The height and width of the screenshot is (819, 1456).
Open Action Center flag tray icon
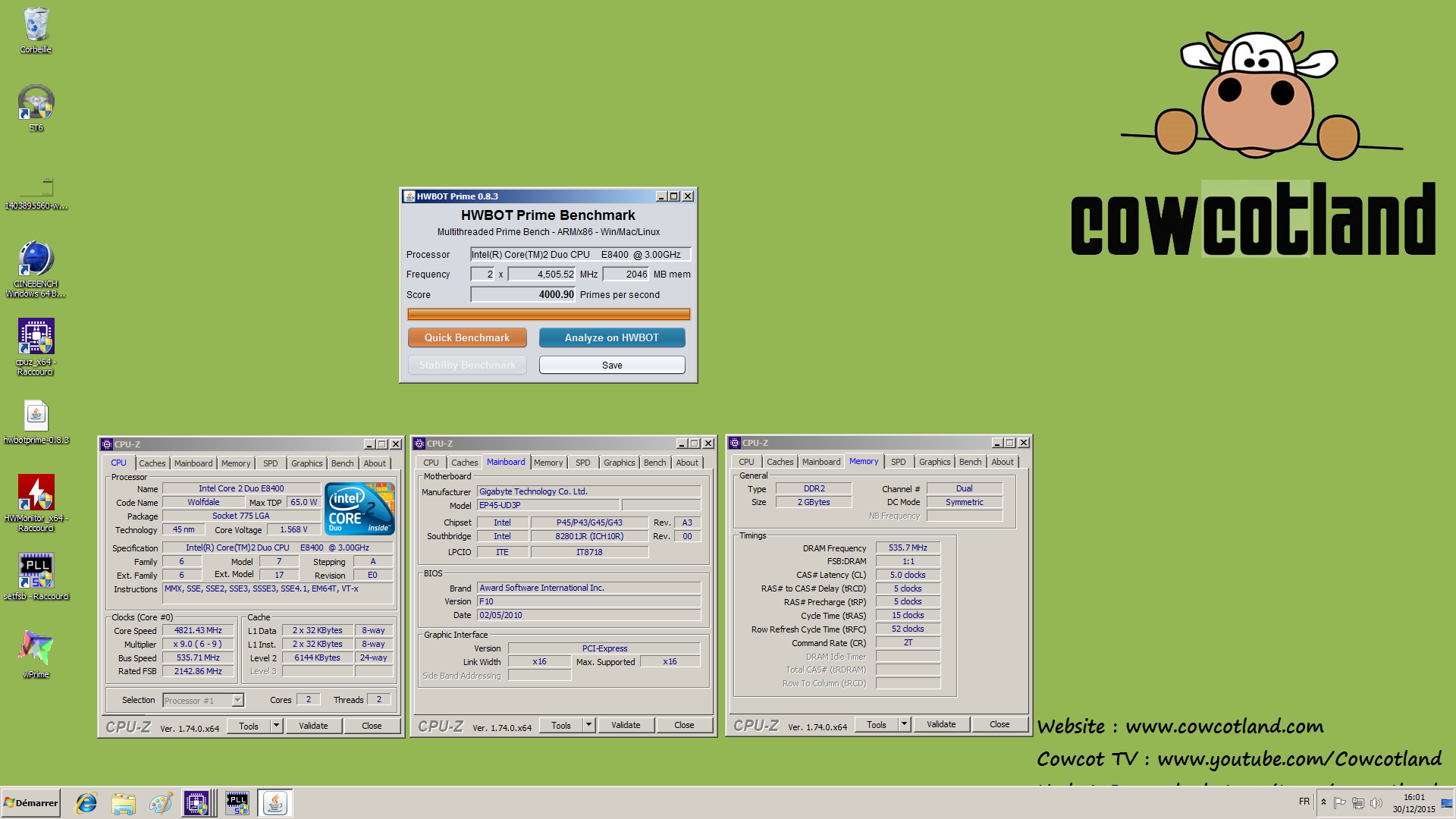[x=1340, y=802]
